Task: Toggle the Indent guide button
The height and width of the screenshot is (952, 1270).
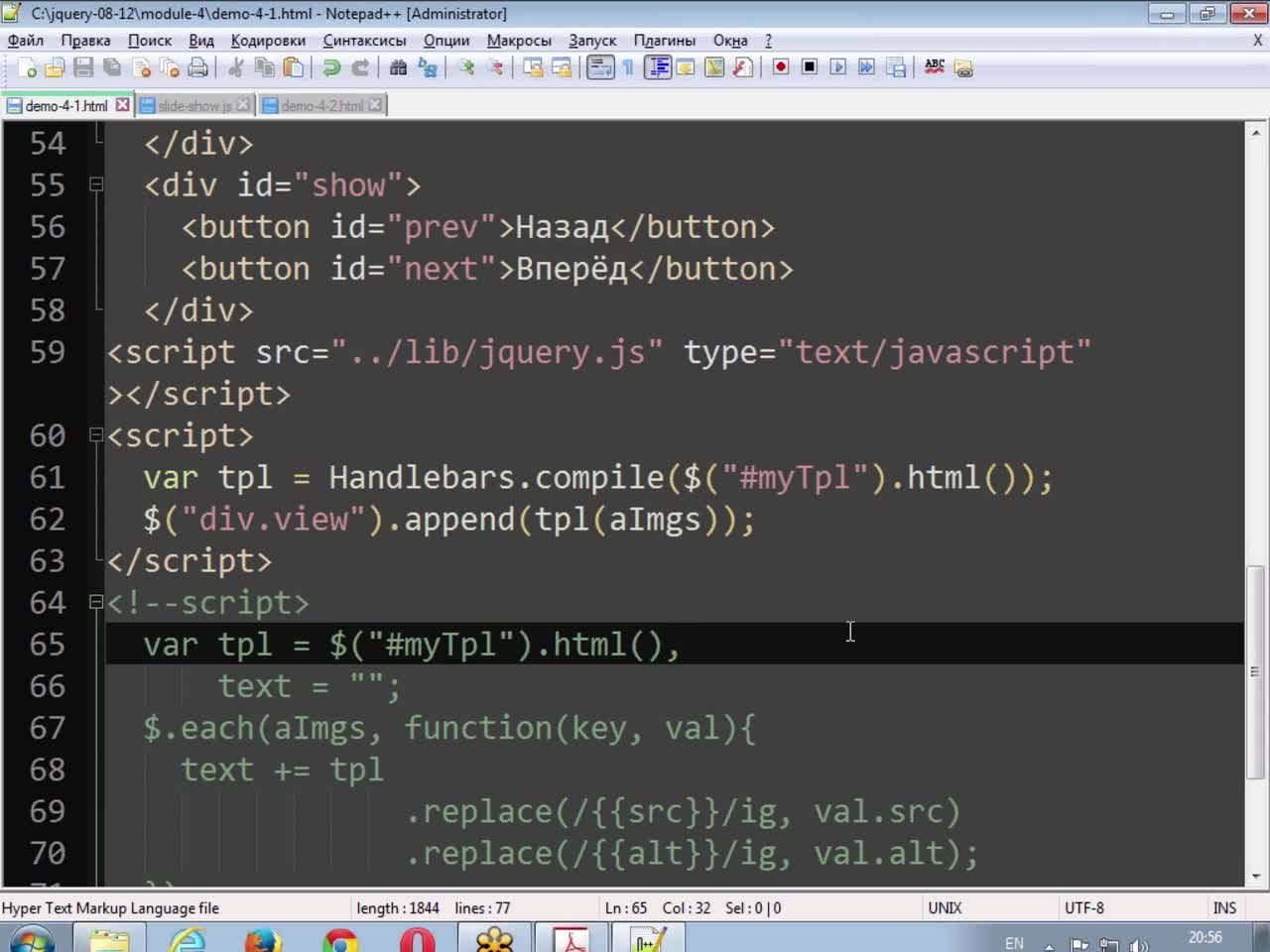Action: tap(657, 67)
